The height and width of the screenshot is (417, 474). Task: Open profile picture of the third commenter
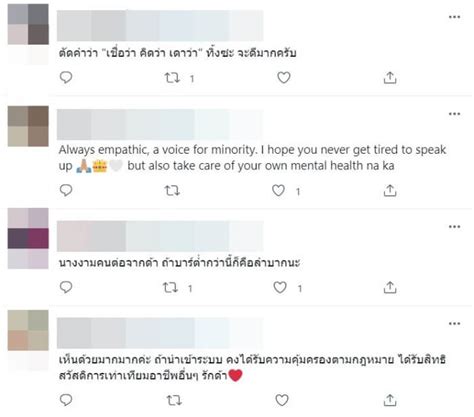click(x=28, y=238)
